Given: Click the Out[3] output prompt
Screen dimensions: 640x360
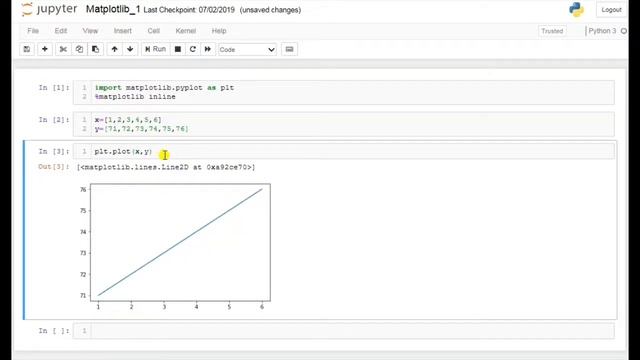Looking at the screenshot, I should (53, 167).
